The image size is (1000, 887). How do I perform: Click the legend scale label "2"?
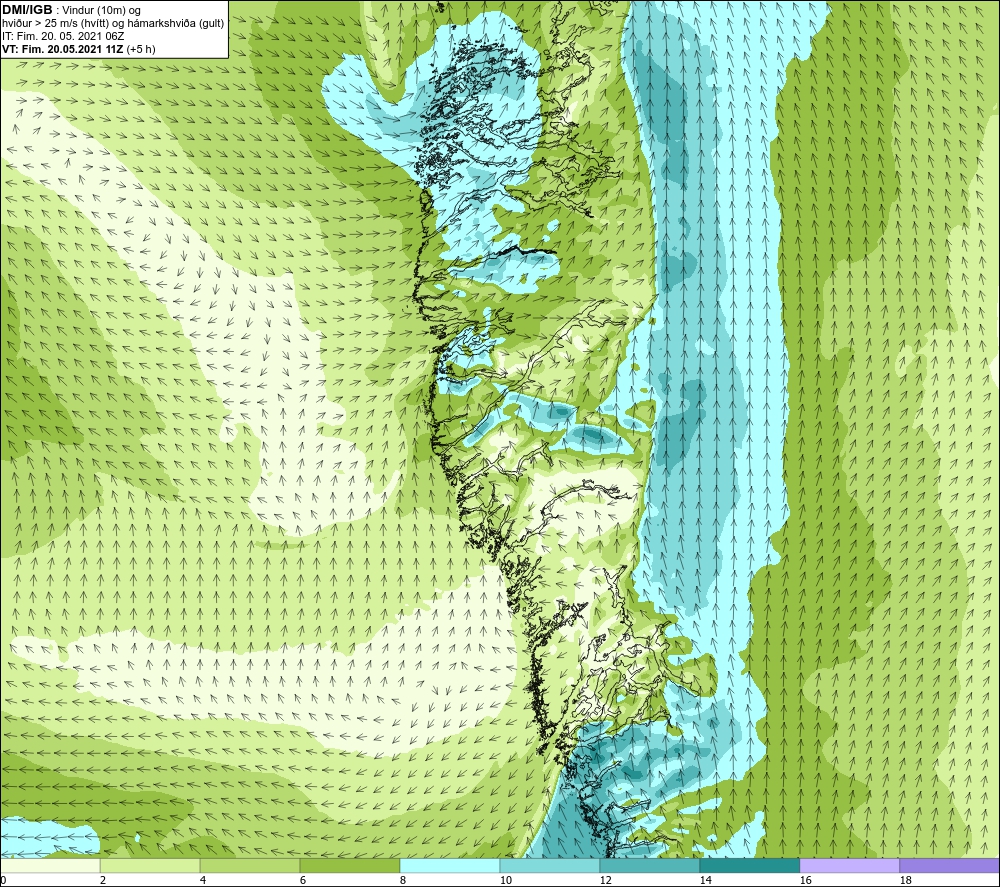point(103,881)
